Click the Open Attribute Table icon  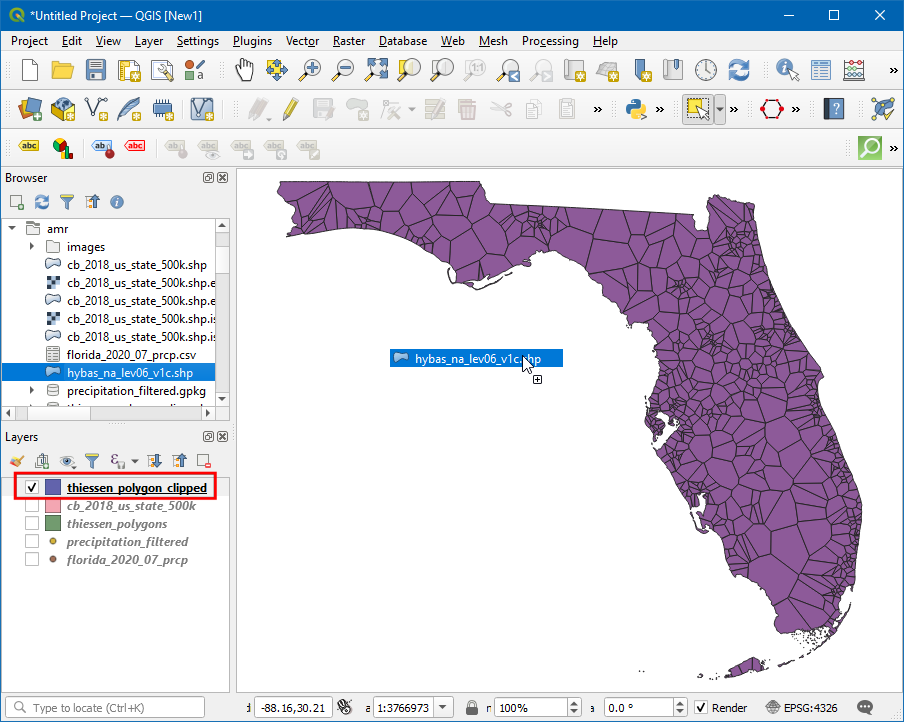point(821,70)
